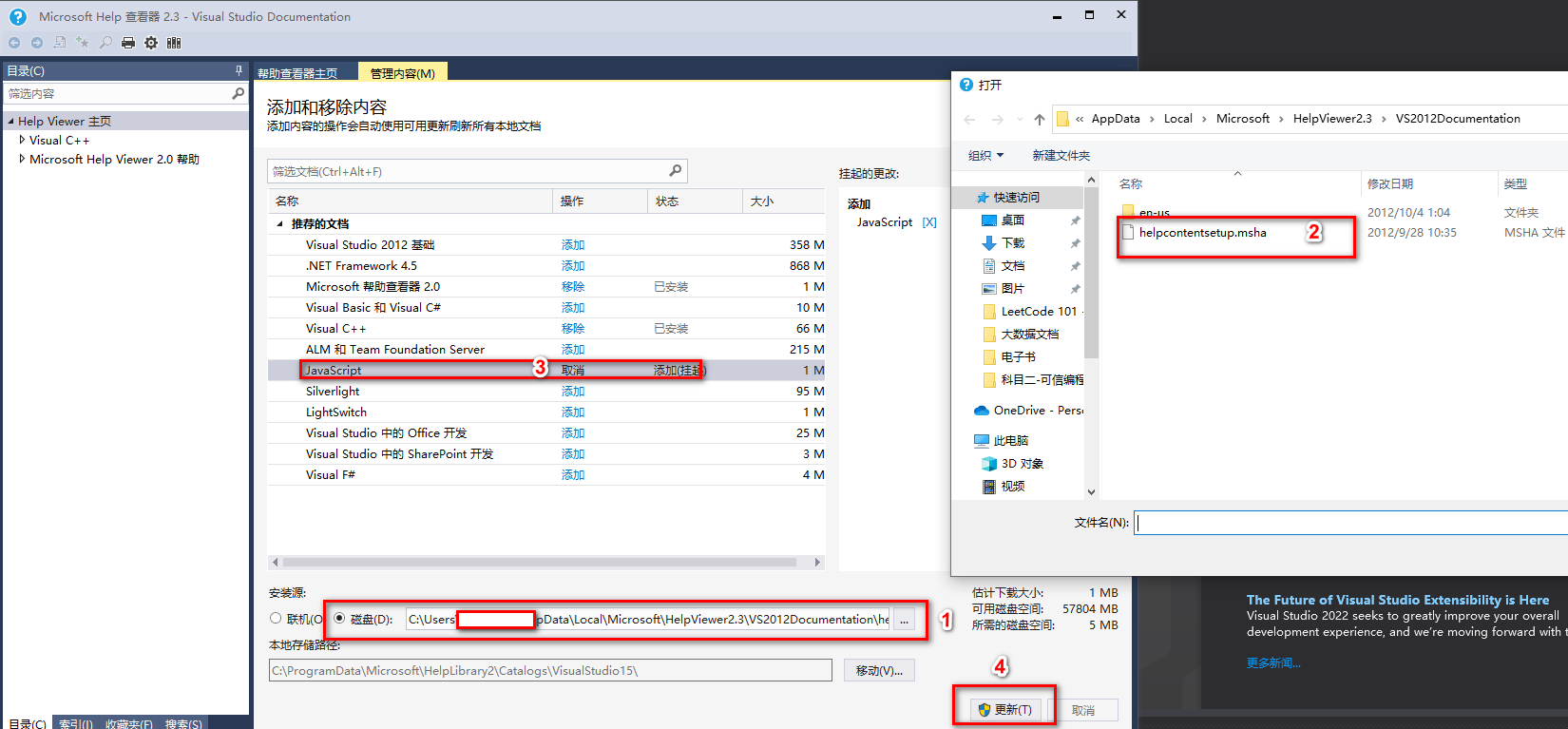
Task: Click the up-arrow in the Open dialog
Action: click(1040, 119)
